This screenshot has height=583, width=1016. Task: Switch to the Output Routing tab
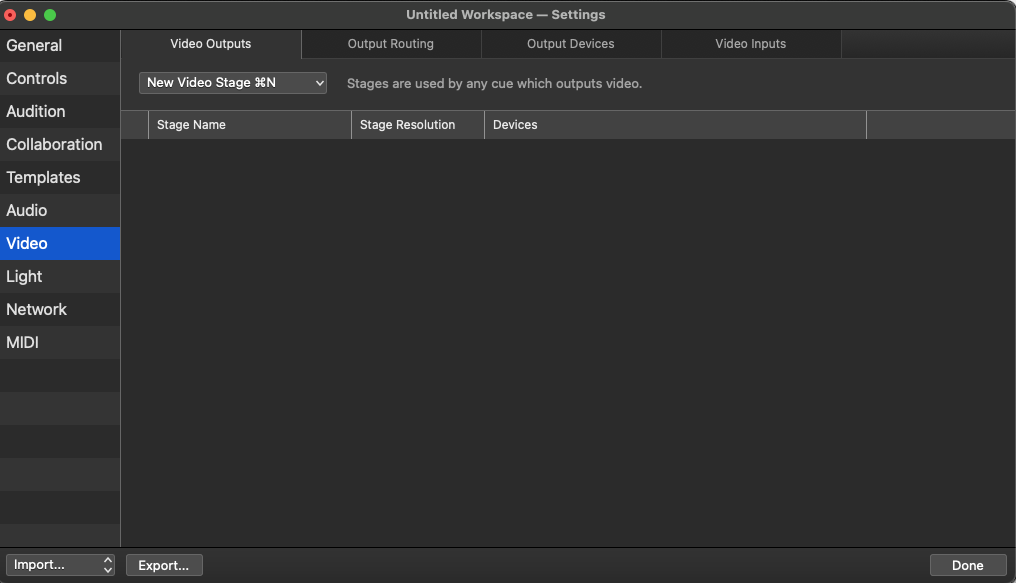pos(390,44)
